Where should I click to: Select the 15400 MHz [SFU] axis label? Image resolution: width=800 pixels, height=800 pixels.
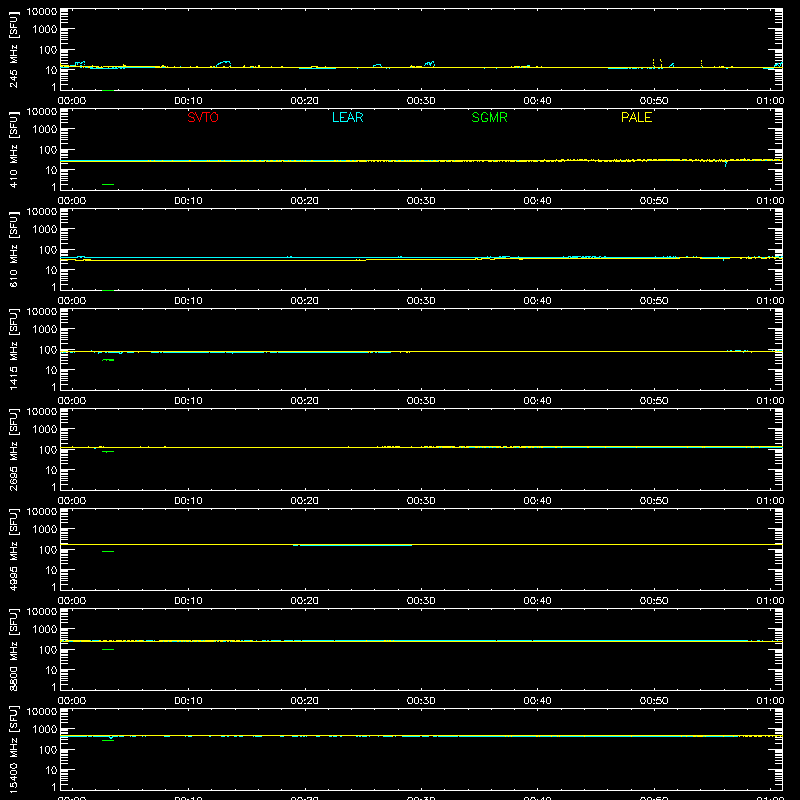(x=13, y=749)
